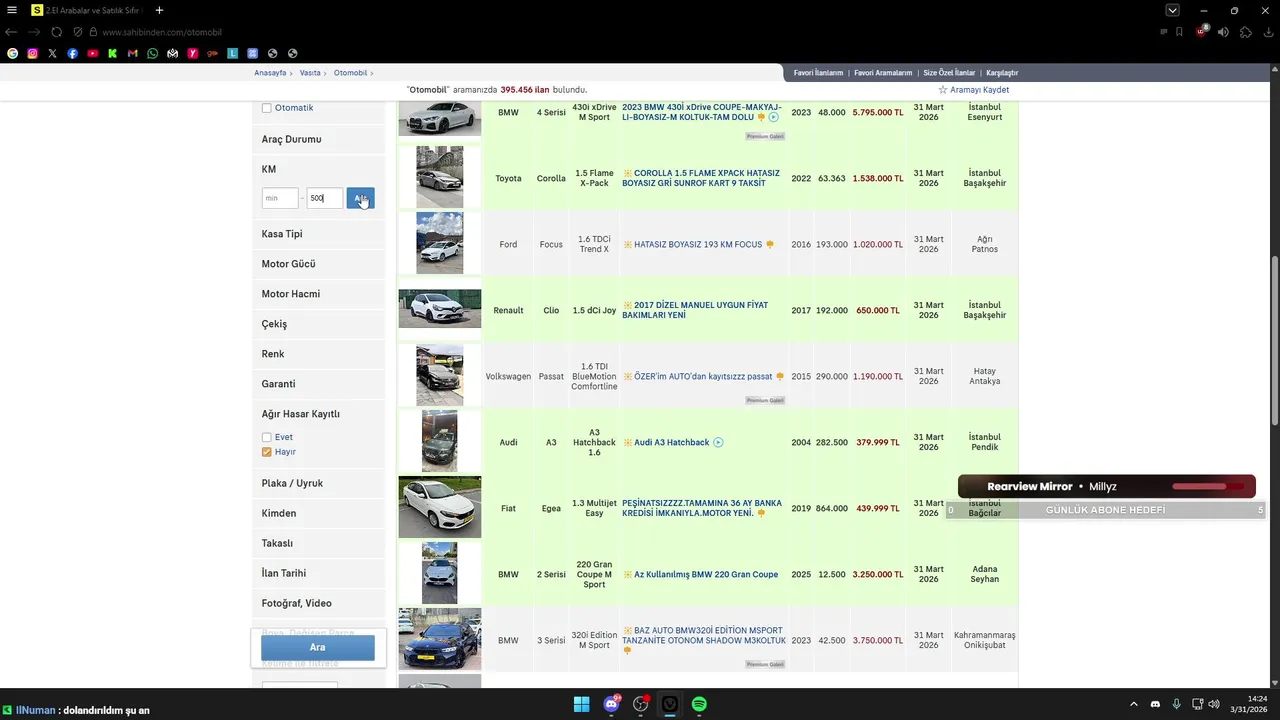Click the tab audio speaker icon in toolbar
Screen dimensions: 1280x720
[x=1224, y=32]
